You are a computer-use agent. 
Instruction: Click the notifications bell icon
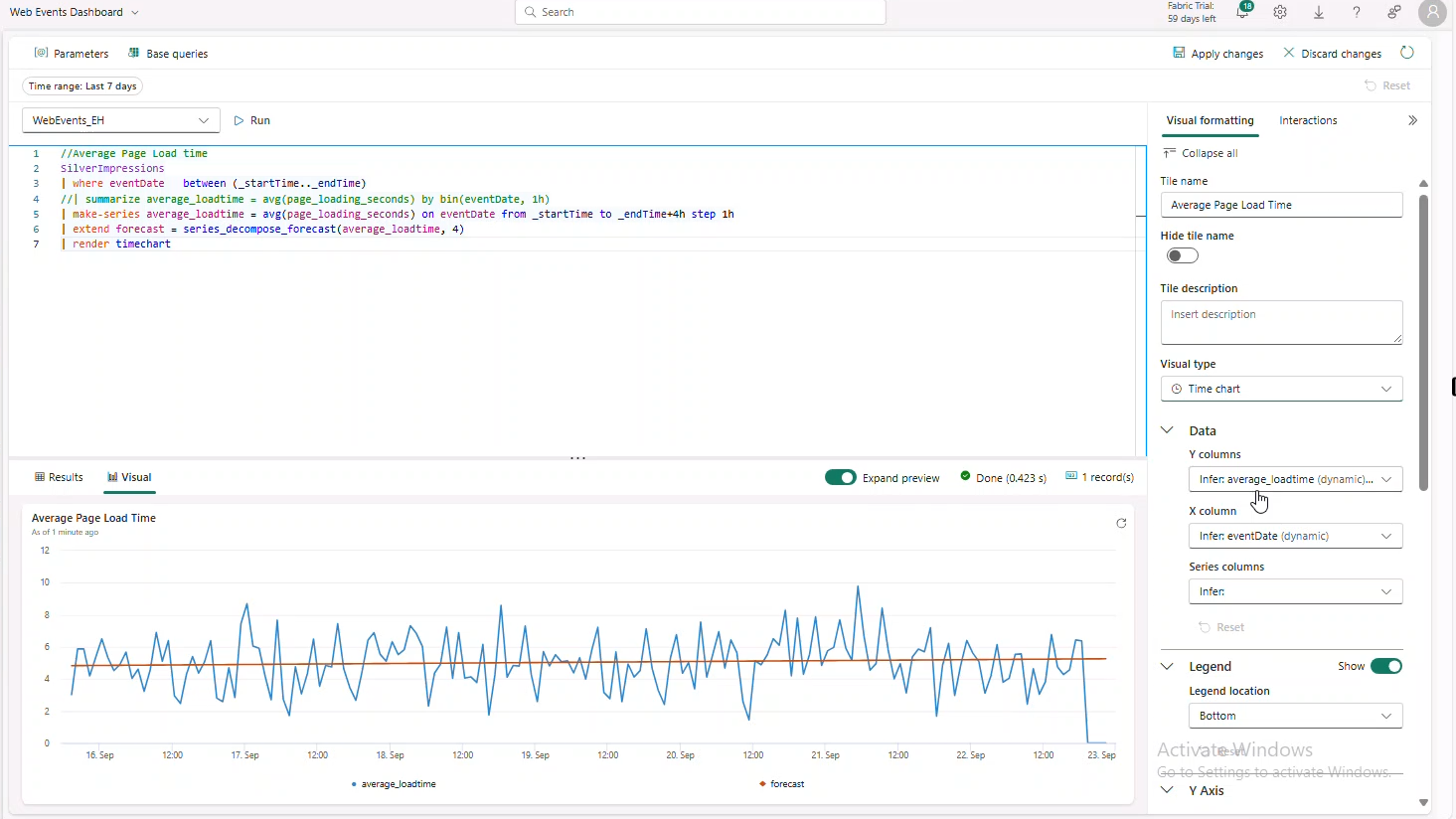tap(1243, 12)
